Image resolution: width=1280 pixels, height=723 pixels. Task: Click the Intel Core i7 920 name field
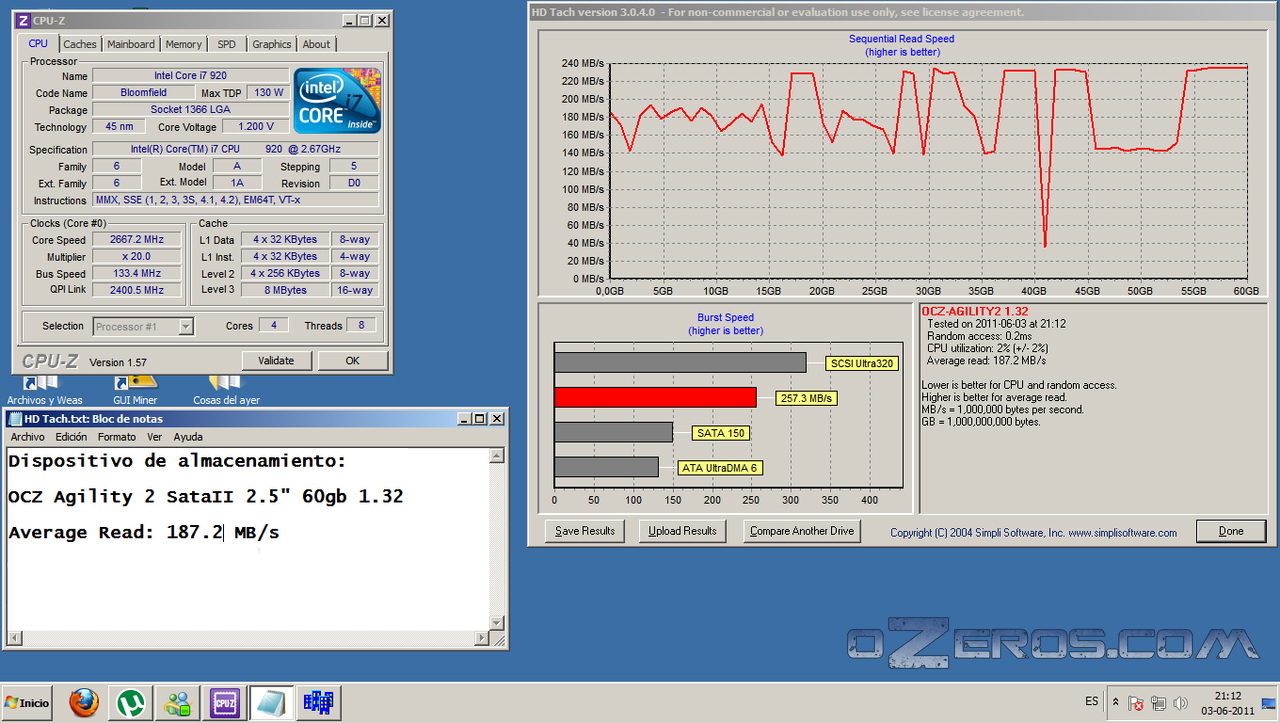[189, 76]
